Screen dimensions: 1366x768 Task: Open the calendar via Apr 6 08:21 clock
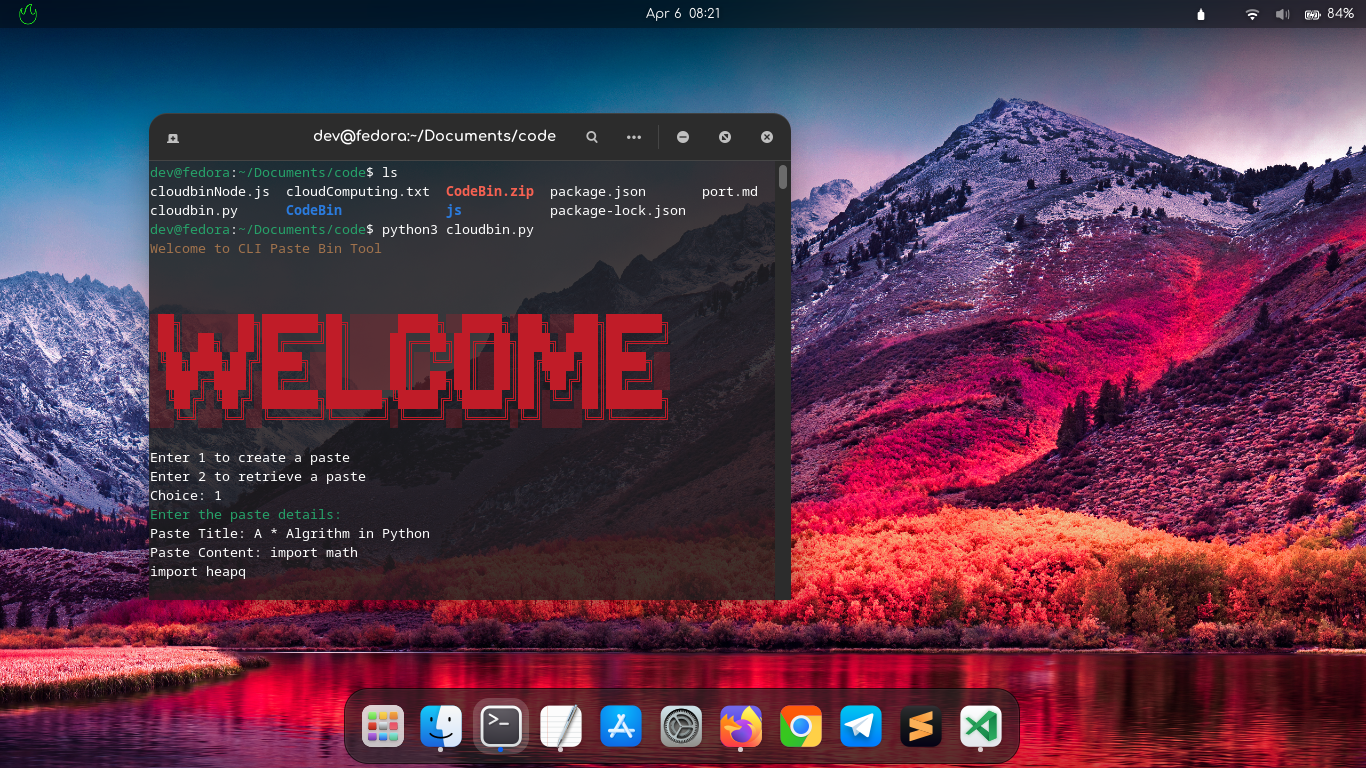683,14
